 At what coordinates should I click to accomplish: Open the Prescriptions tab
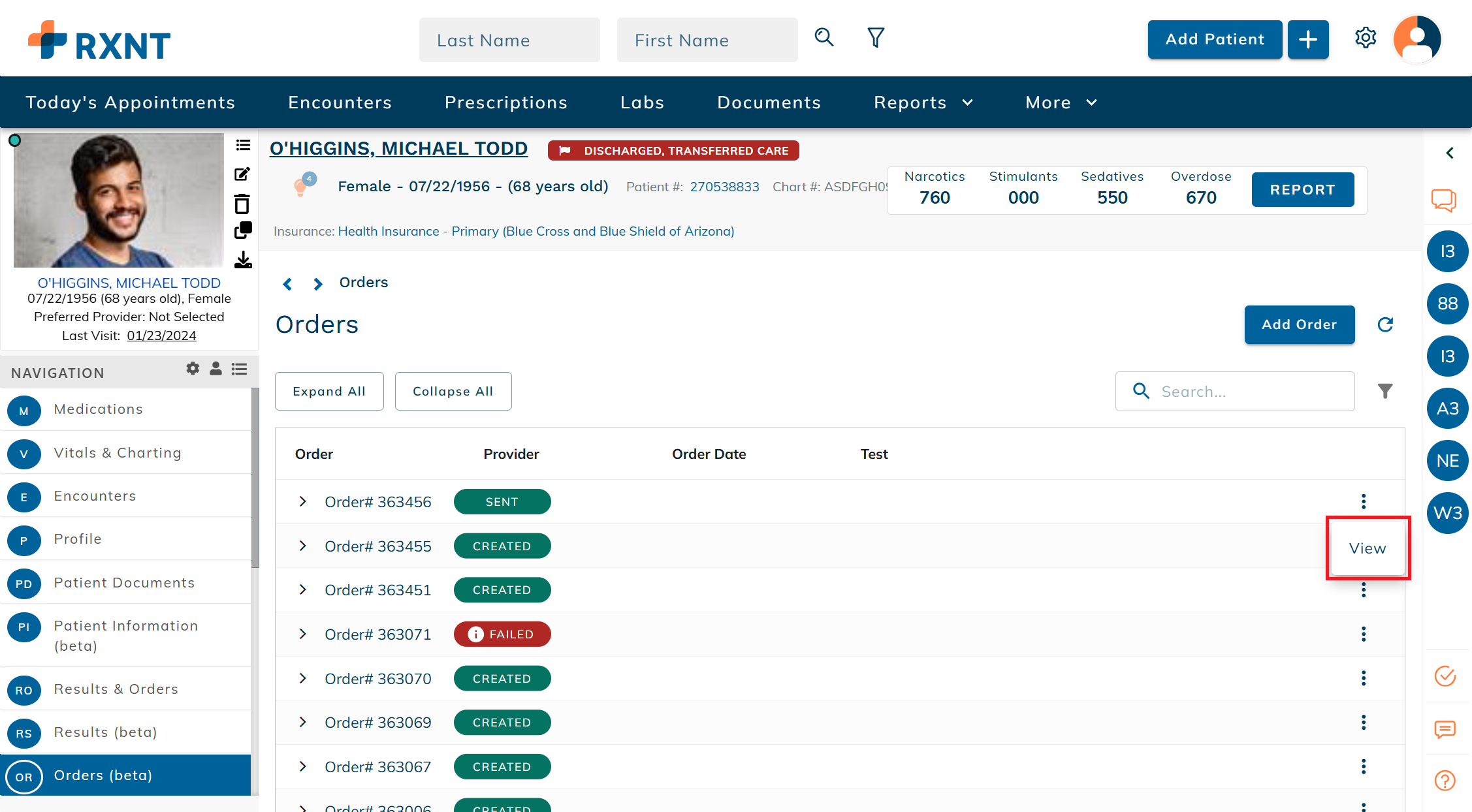[x=506, y=102]
